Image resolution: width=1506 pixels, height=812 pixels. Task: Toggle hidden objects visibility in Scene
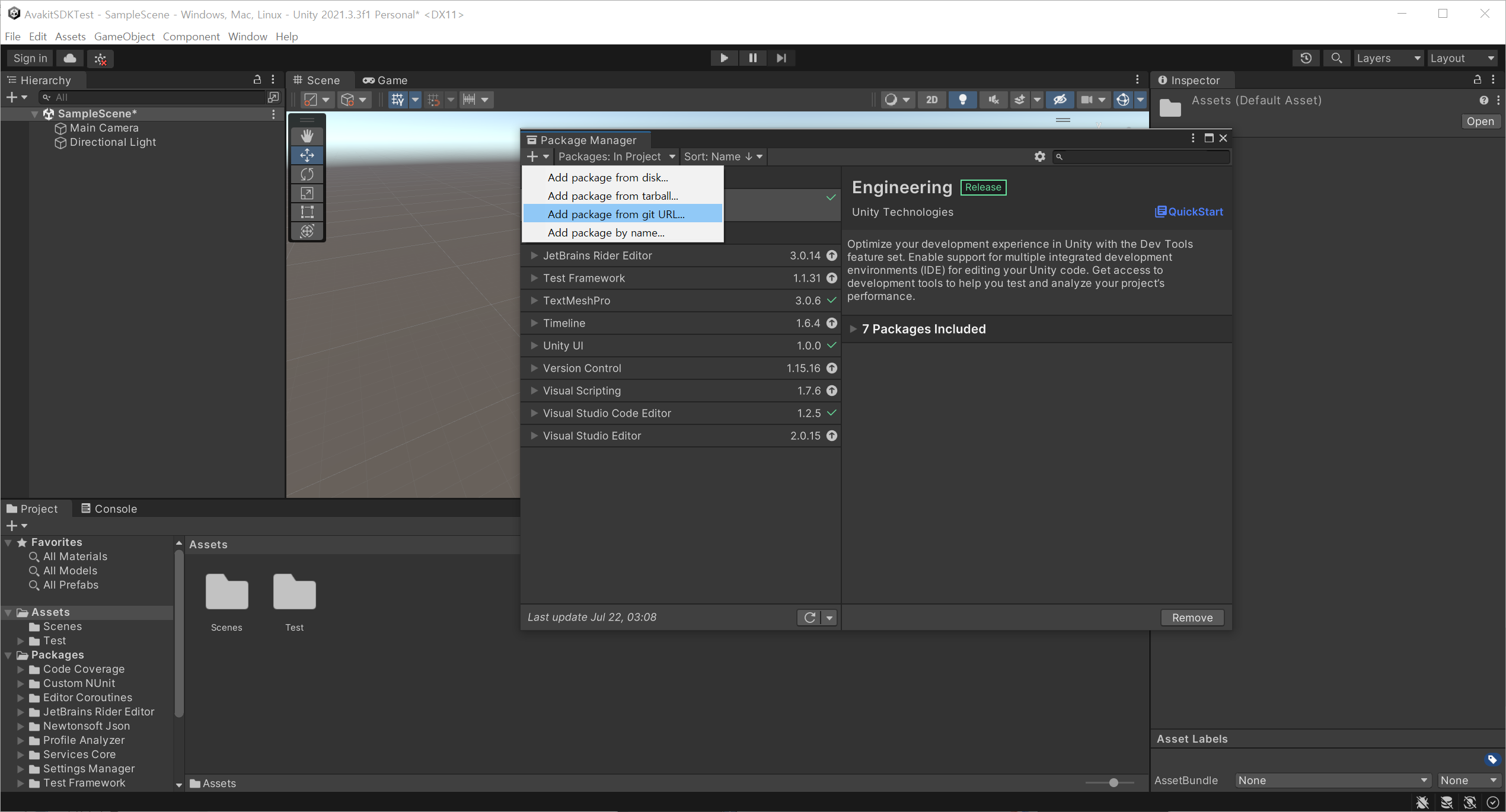[x=1060, y=100]
